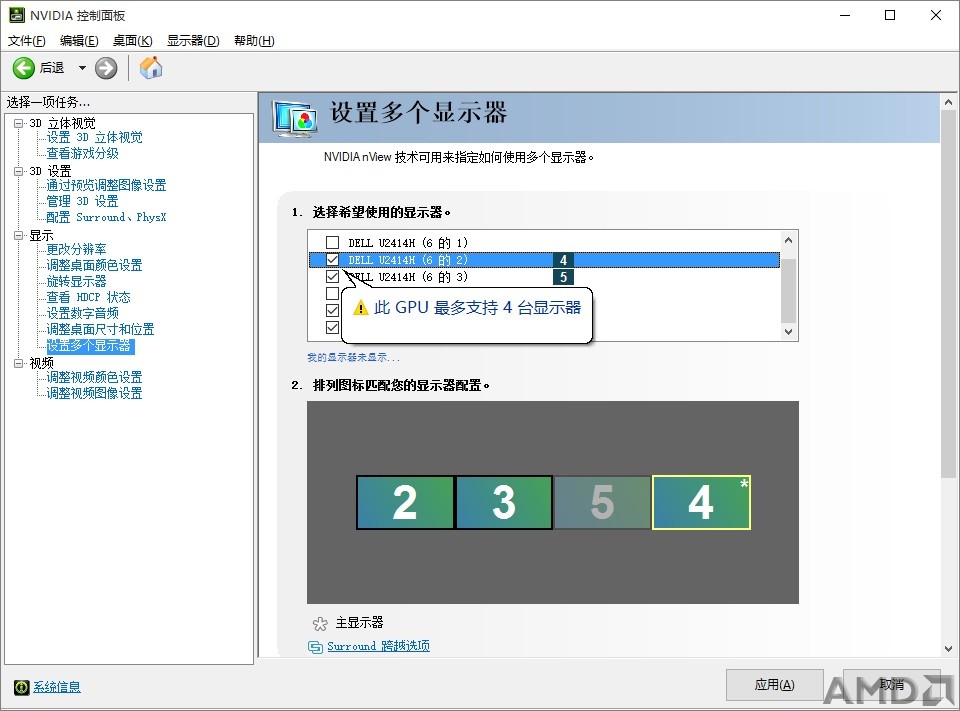Screen dimensions: 960x711
Task: Select display 2 in the arrangement area
Action: point(405,502)
